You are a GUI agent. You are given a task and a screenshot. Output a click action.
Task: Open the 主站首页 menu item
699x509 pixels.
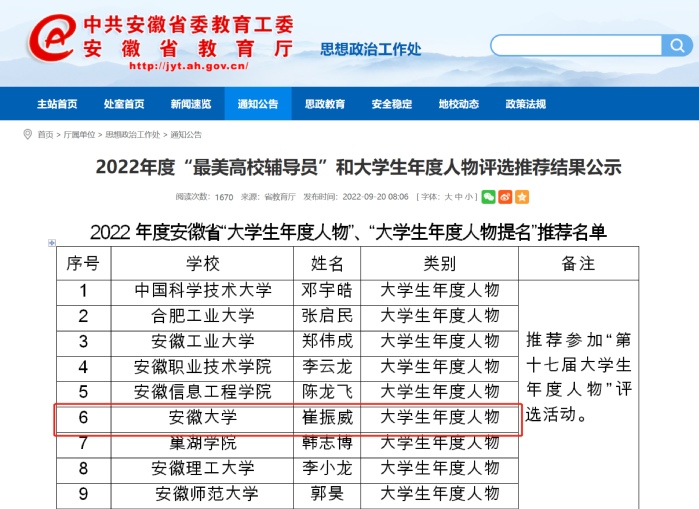pyautogui.click(x=57, y=104)
